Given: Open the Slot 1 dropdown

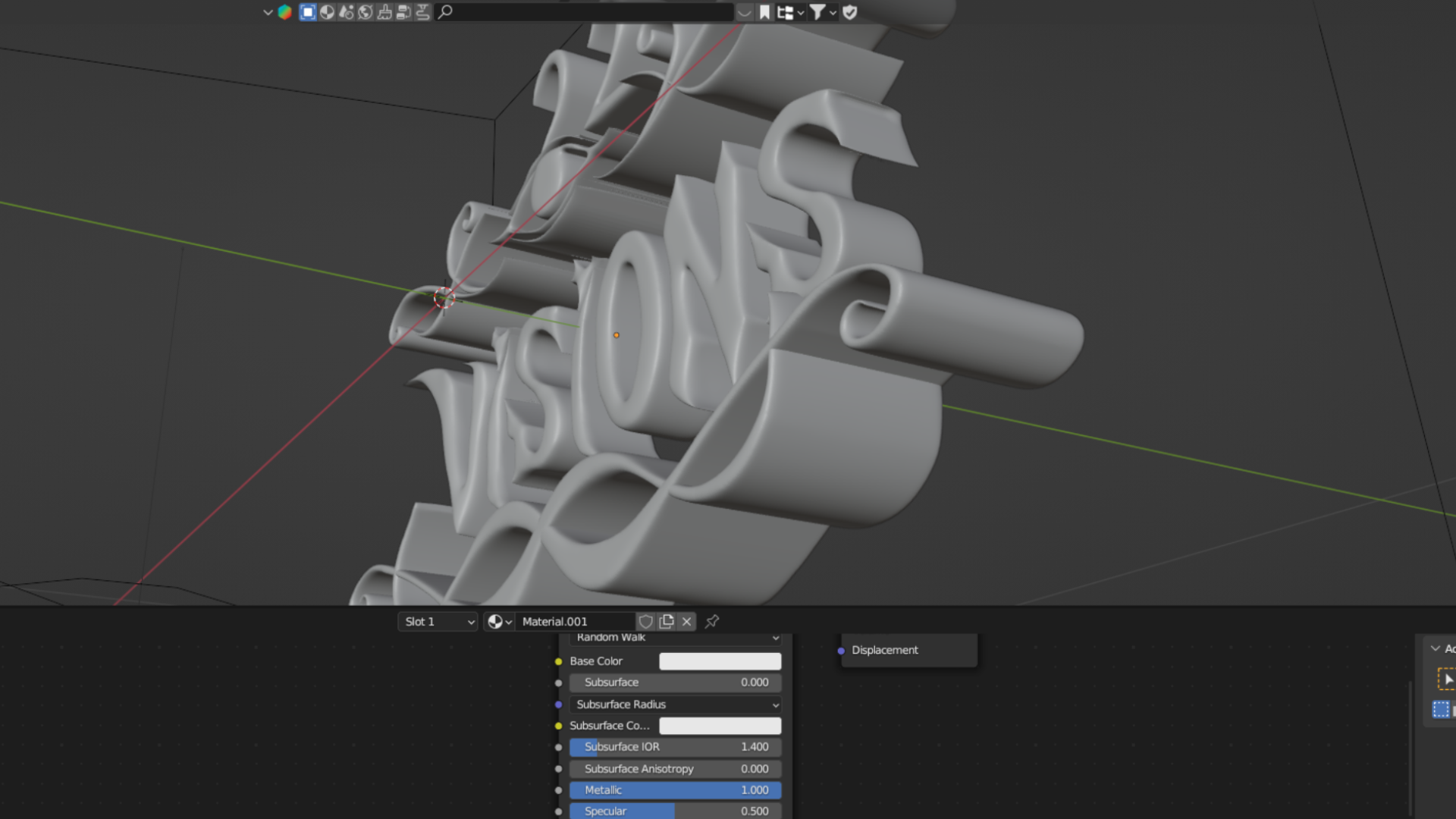Looking at the screenshot, I should point(438,622).
